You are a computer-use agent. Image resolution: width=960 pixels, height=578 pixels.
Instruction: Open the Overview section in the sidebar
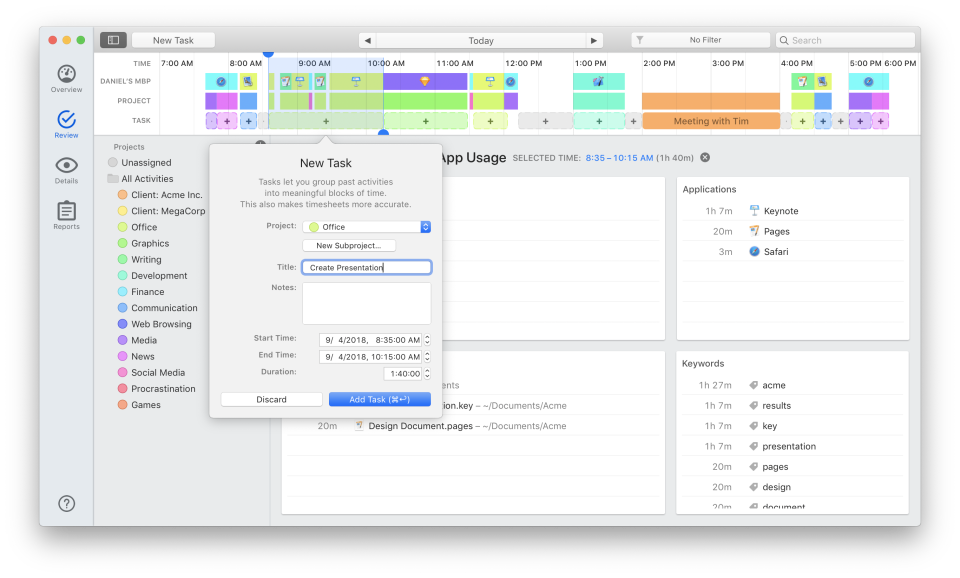click(x=66, y=78)
